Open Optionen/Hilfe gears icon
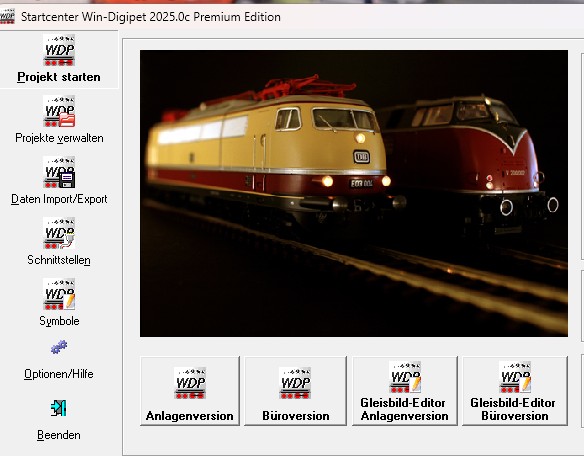Image resolution: width=584 pixels, height=456 pixels. (x=59, y=347)
